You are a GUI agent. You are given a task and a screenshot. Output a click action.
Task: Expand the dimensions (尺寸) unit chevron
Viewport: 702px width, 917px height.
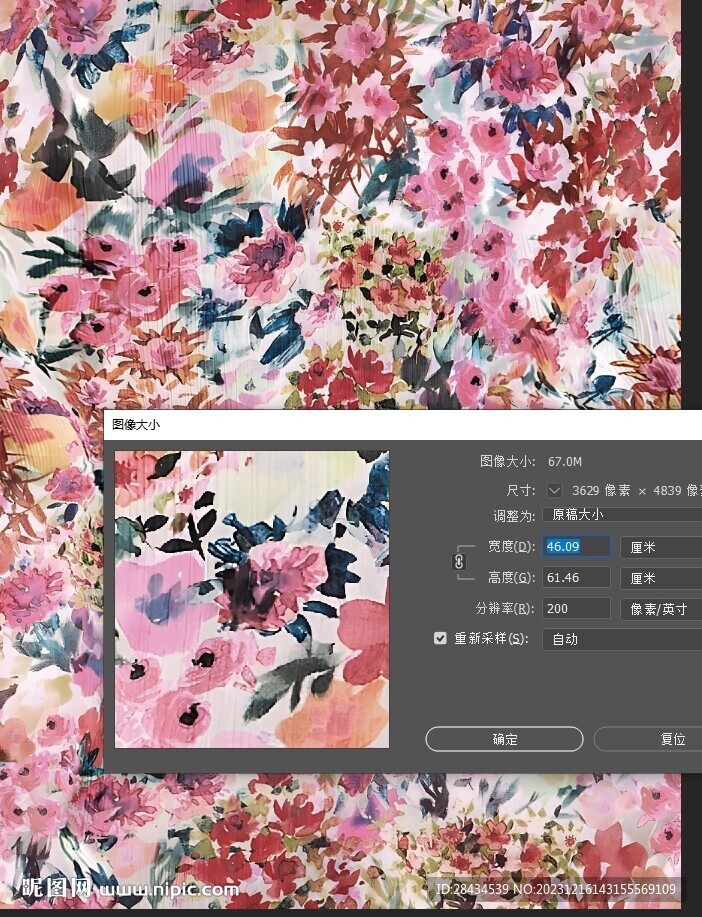555,491
